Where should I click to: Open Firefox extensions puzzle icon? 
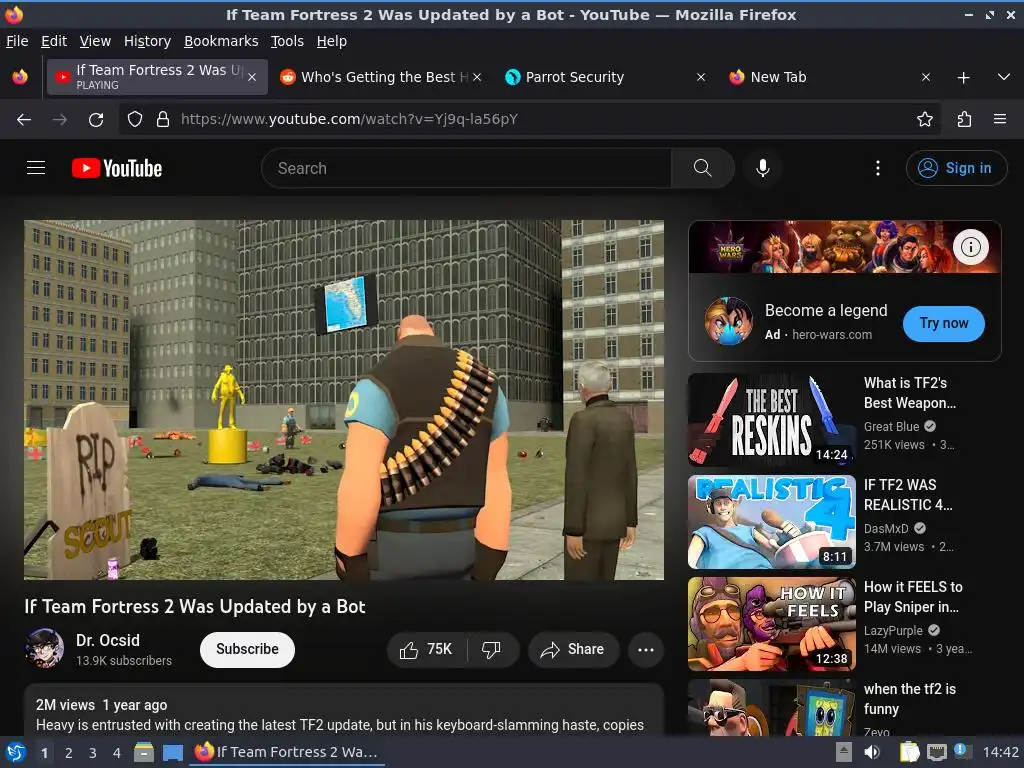pos(965,119)
